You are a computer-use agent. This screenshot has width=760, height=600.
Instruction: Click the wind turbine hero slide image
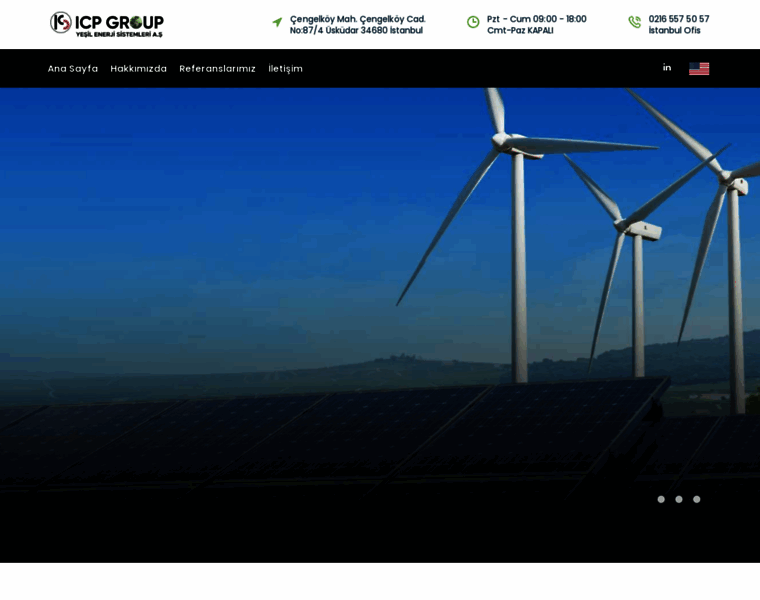[x=380, y=325]
